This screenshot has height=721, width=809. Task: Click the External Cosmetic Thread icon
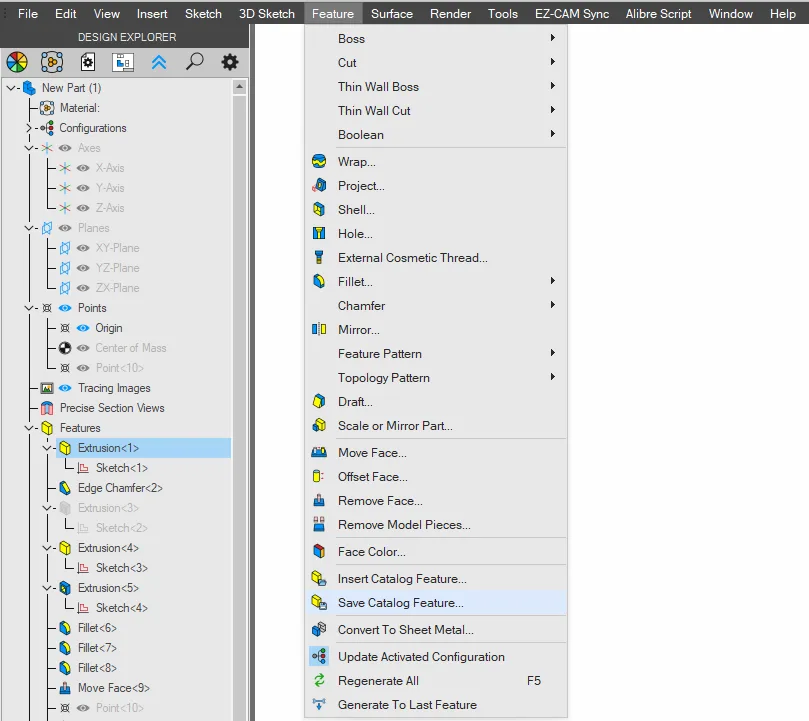319,258
